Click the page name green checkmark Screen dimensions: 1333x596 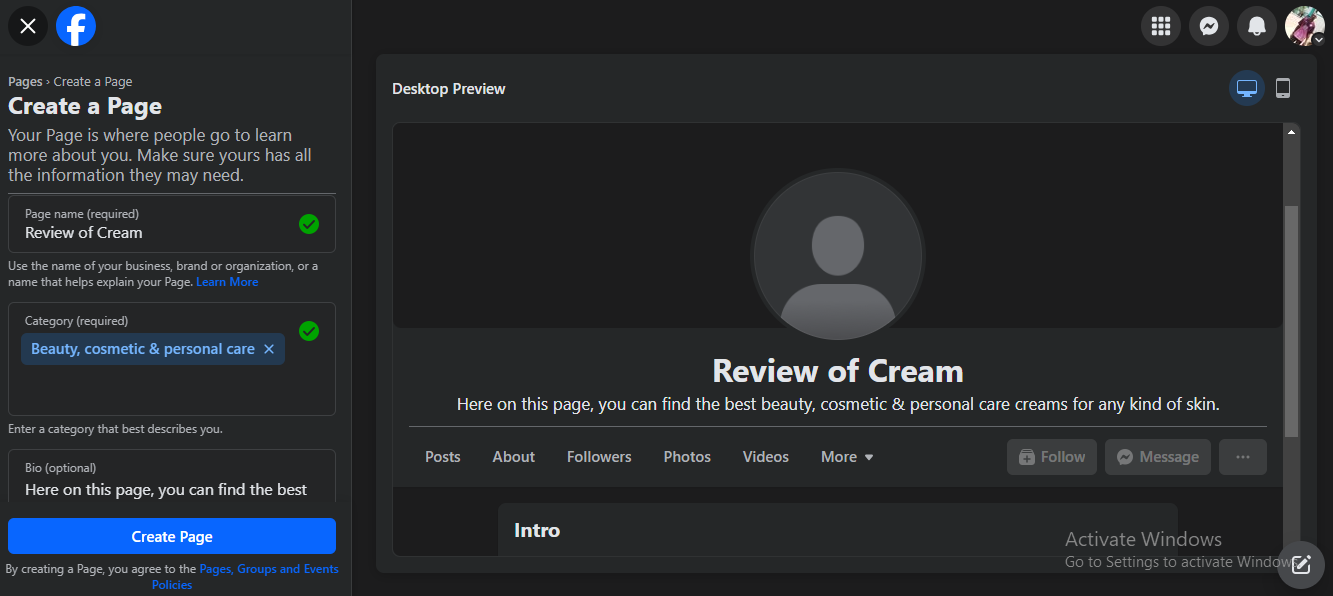pyautogui.click(x=309, y=224)
